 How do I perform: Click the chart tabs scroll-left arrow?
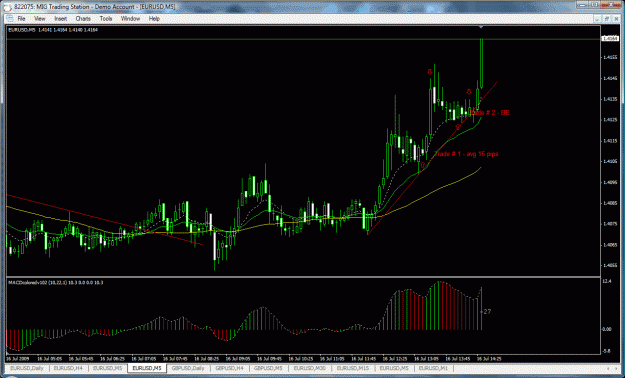point(608,368)
